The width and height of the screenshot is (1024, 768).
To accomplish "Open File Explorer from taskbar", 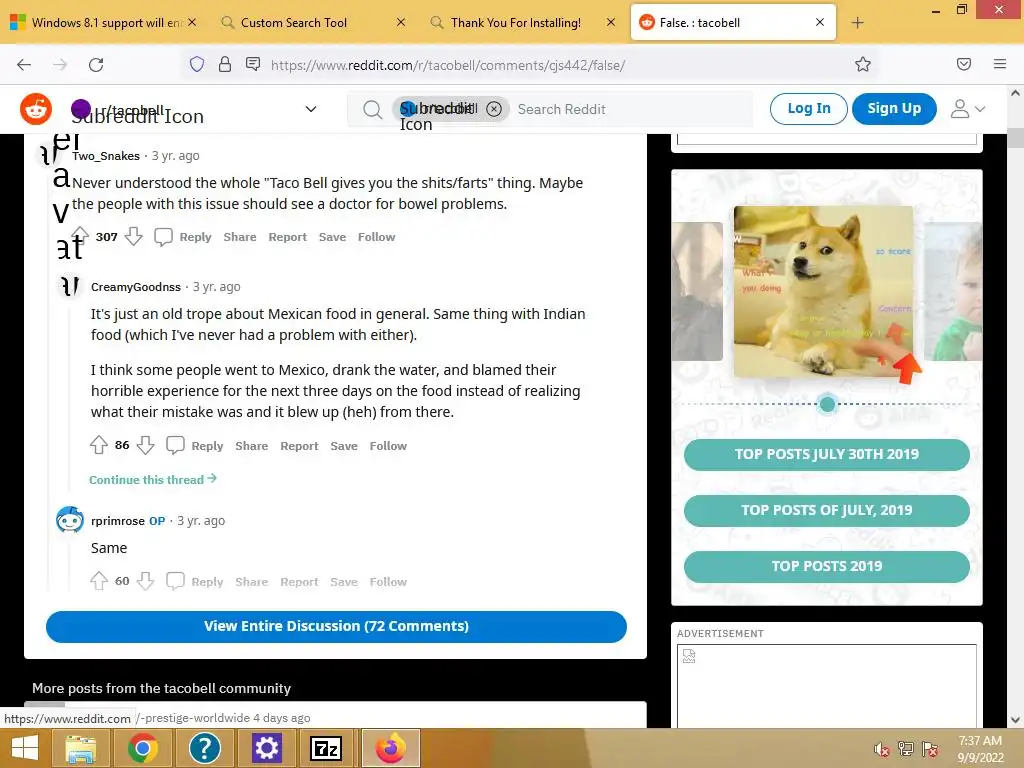I will pos(80,748).
